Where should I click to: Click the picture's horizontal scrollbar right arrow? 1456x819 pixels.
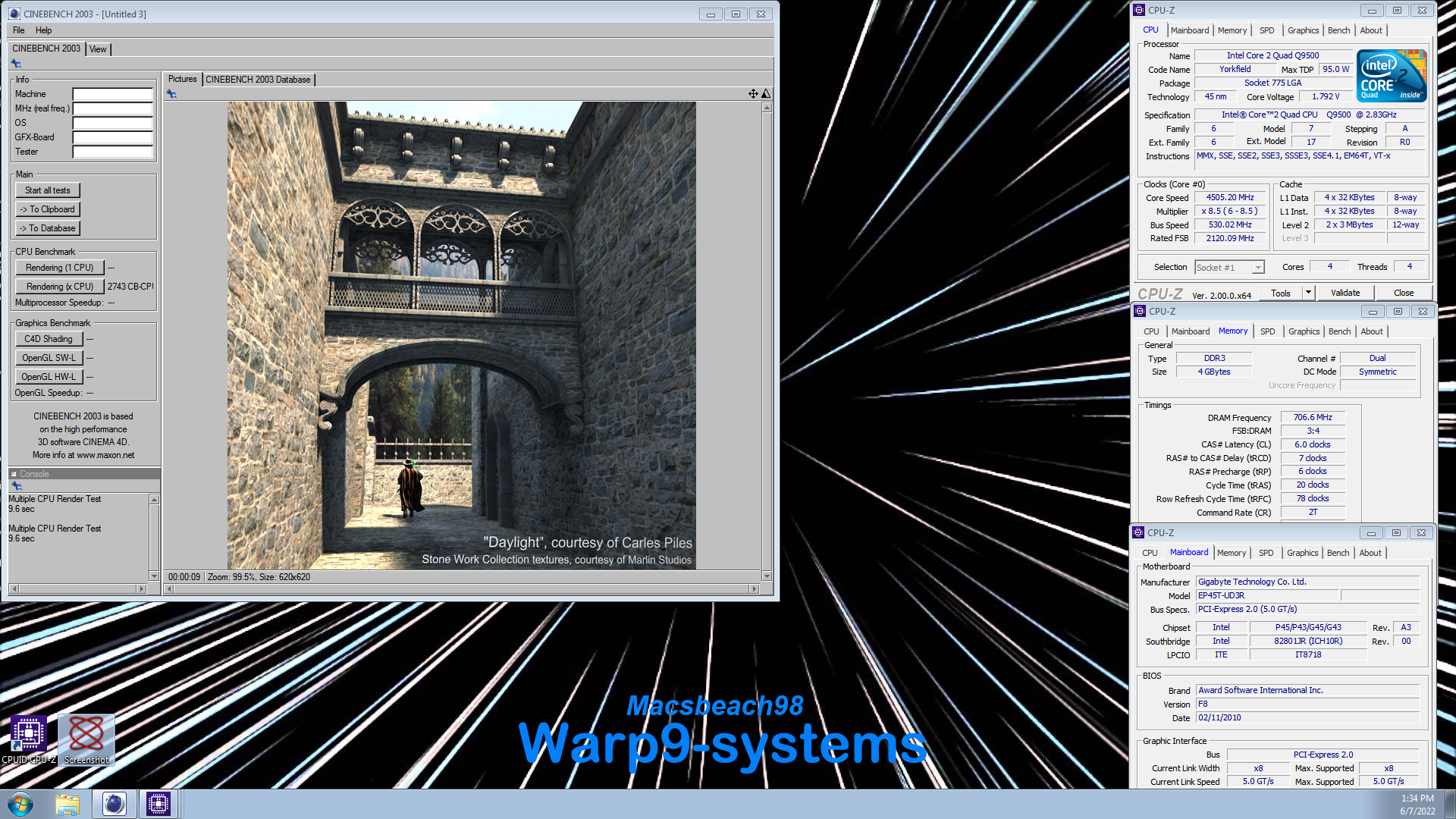[x=753, y=588]
